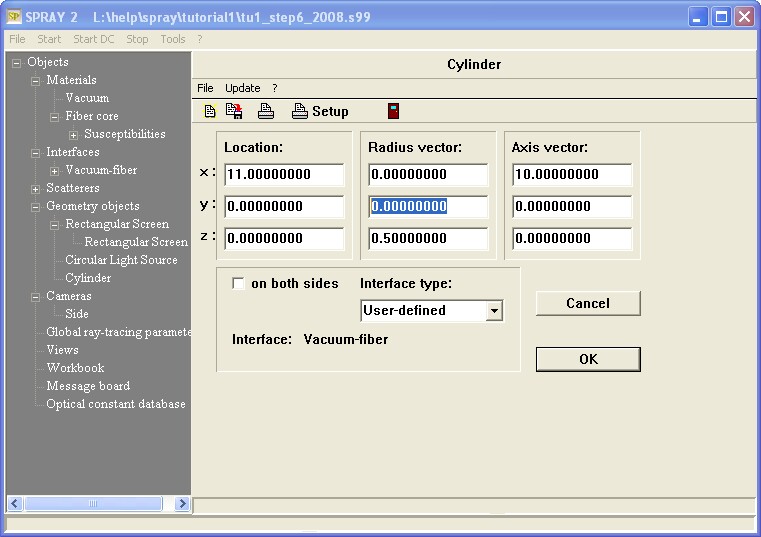This screenshot has height=537, width=761.
Task: Click the red exit door icon
Action: (394, 111)
